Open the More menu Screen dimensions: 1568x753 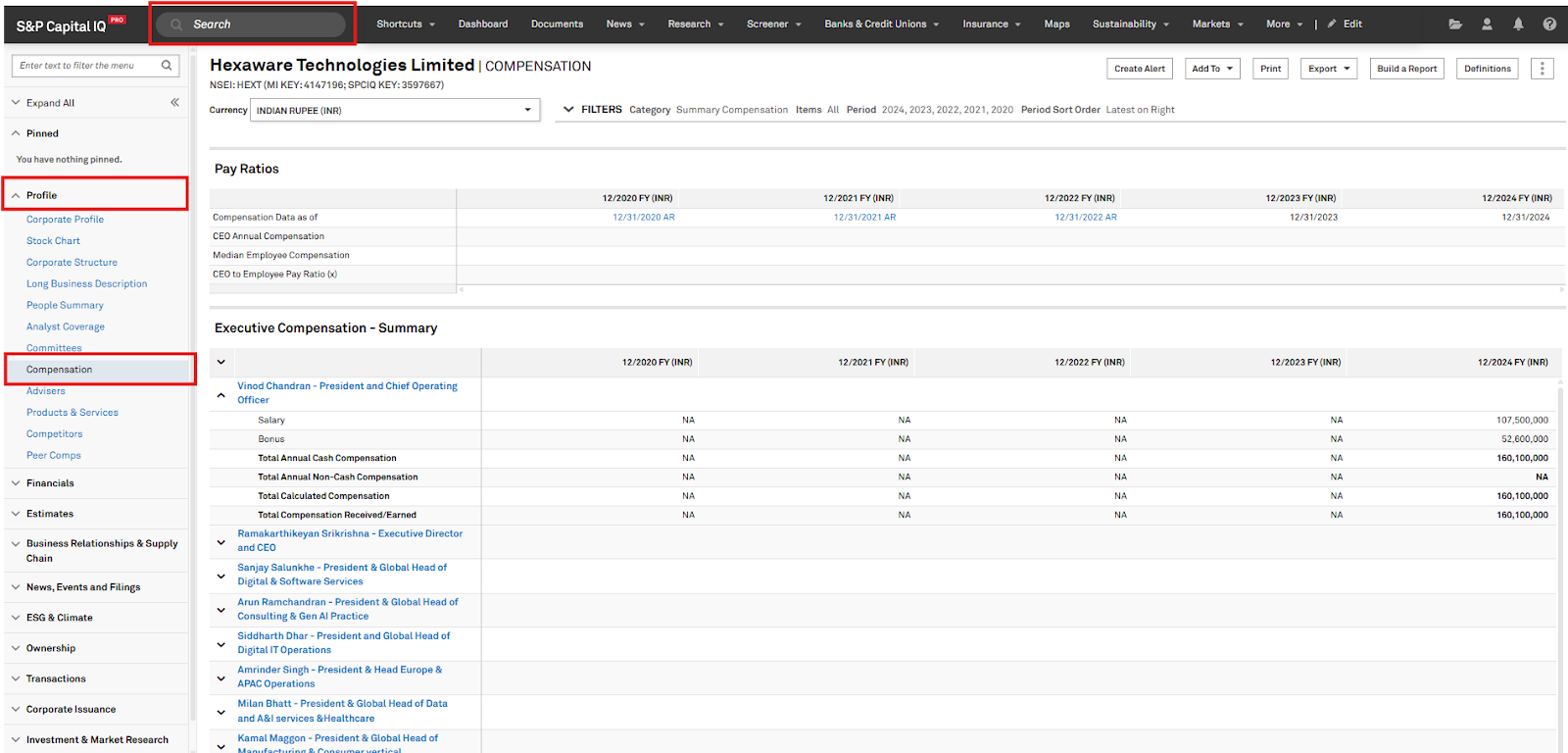1285,24
